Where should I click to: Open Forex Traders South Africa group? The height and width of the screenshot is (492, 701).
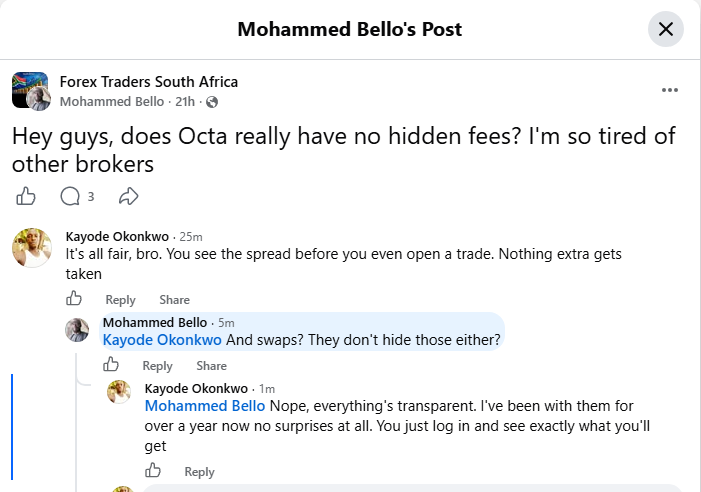coord(149,82)
